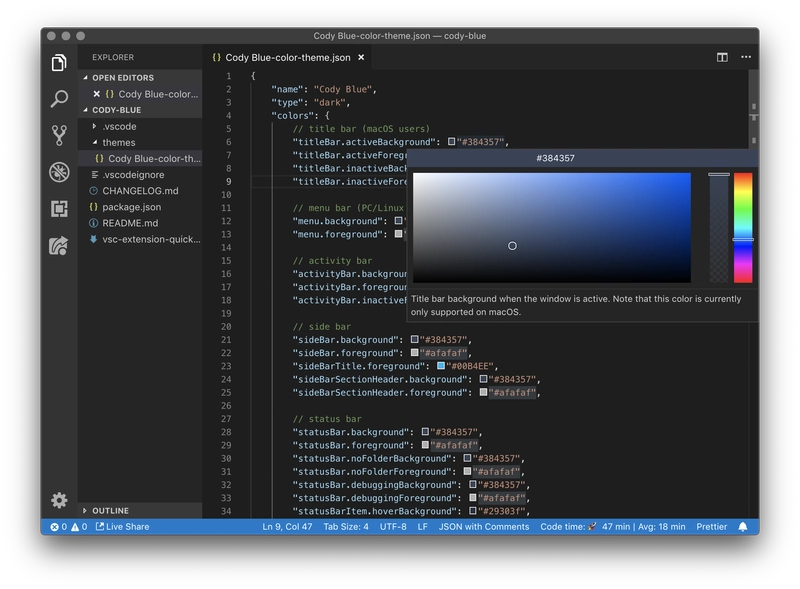Click the "Cody Blue" name value

342,89
